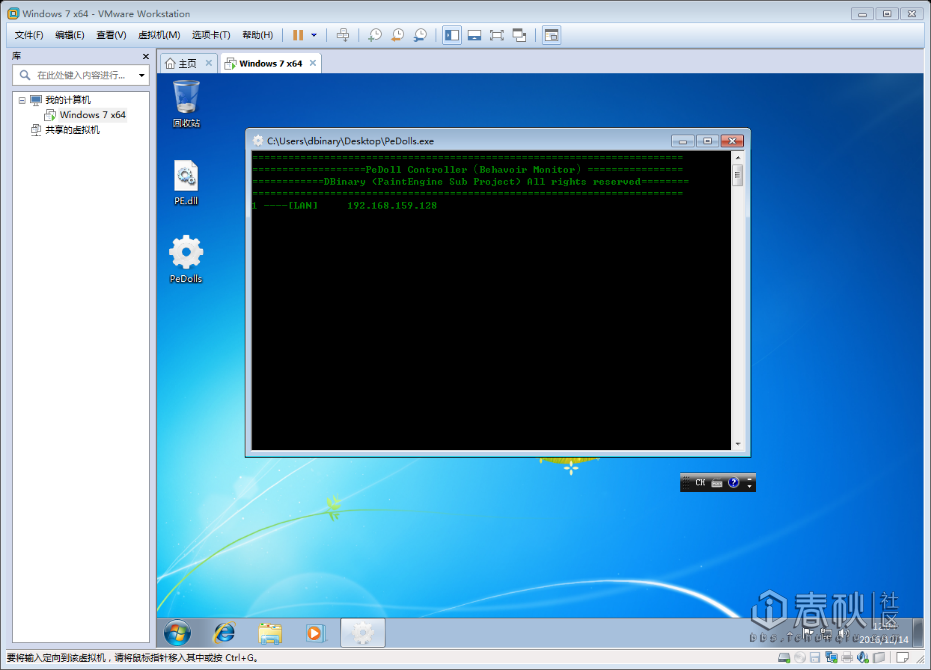Close the PeDolls.exe console window
931x670 pixels.
[x=732, y=141]
